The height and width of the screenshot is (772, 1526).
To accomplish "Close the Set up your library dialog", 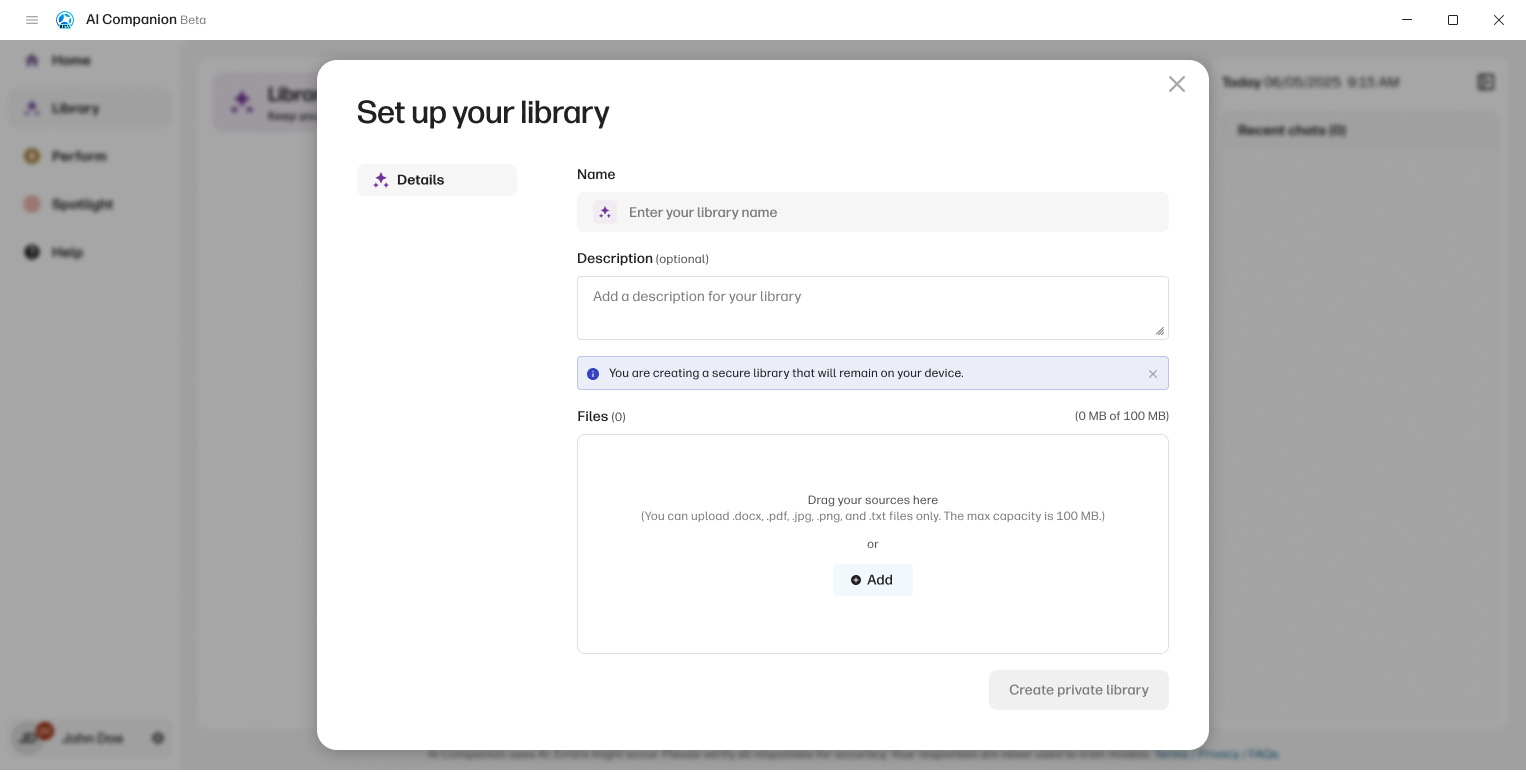I will coord(1177,84).
